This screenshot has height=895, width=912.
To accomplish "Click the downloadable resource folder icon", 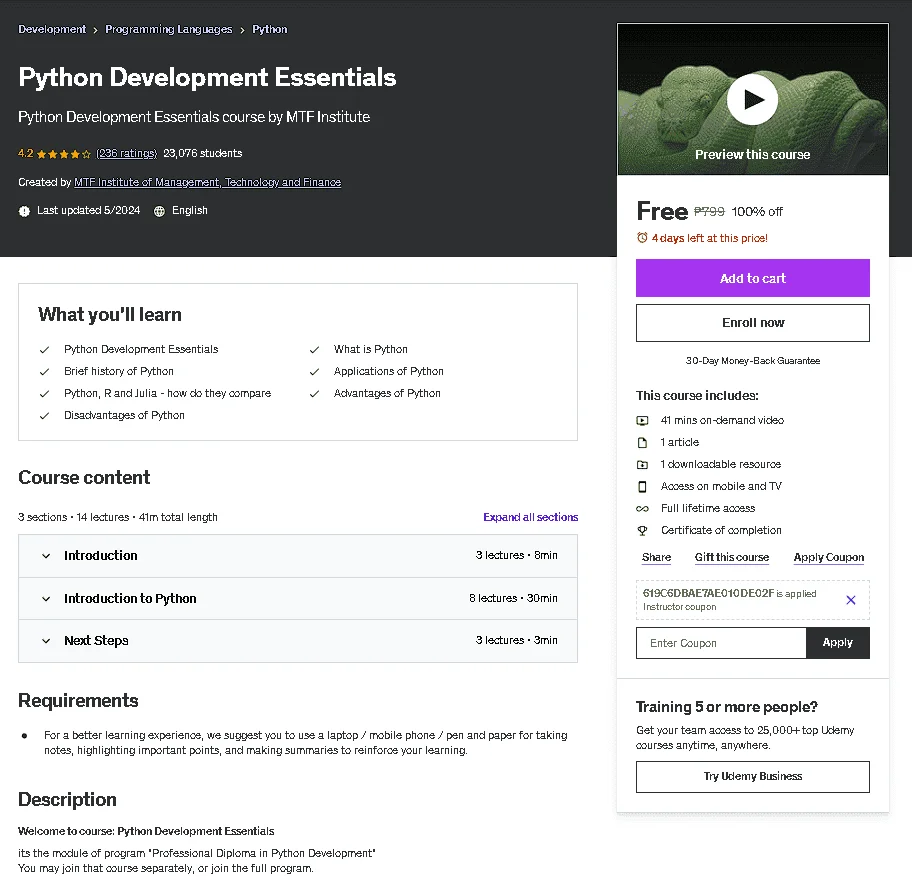I will tap(642, 465).
